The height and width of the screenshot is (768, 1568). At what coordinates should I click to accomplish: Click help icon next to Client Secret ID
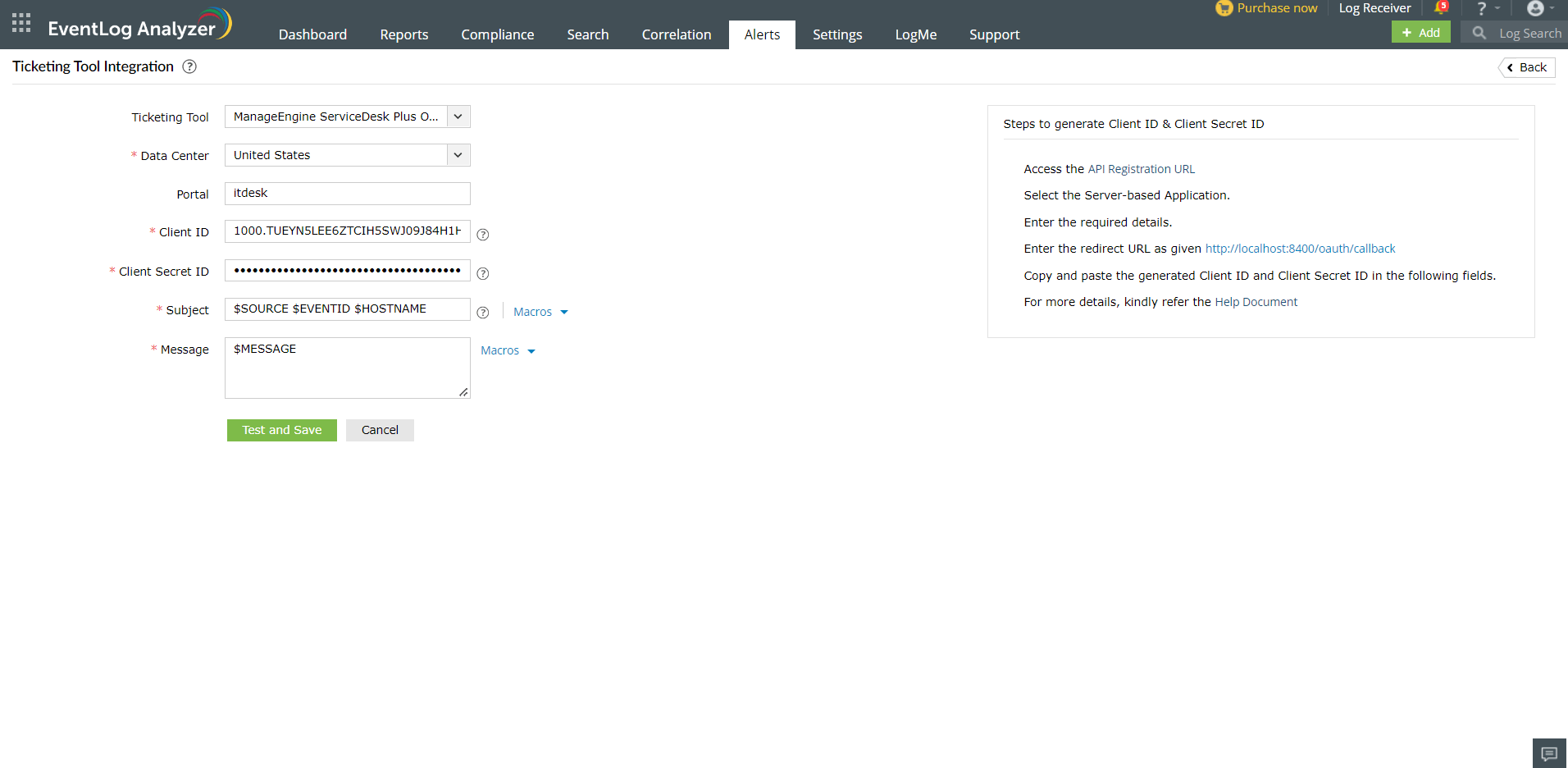(483, 273)
